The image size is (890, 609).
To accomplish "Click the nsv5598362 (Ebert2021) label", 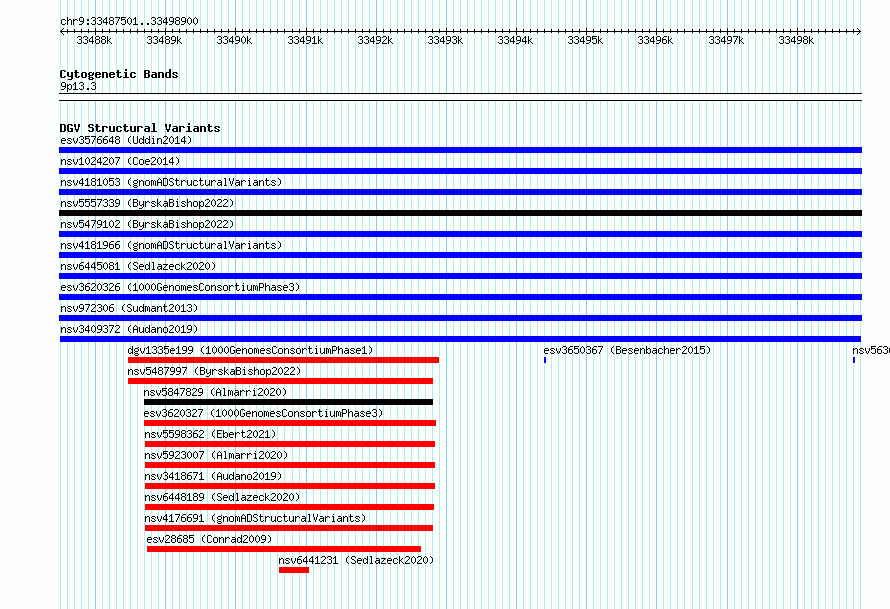I will click(x=210, y=434).
